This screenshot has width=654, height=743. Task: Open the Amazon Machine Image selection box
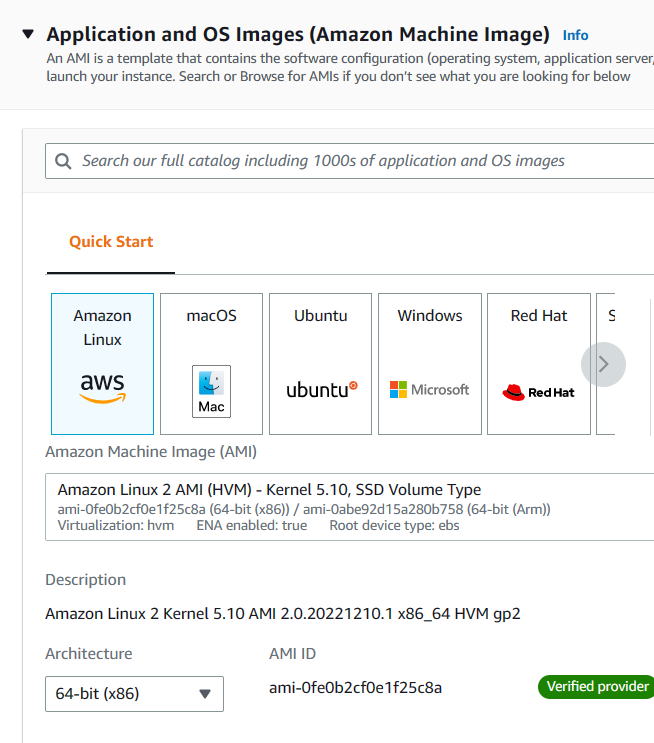[x=350, y=507]
